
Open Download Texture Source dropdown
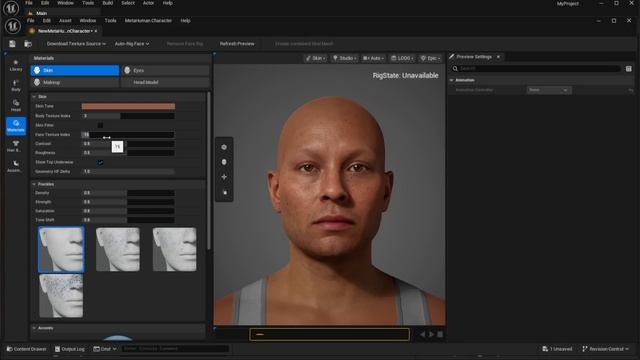click(x=76, y=44)
